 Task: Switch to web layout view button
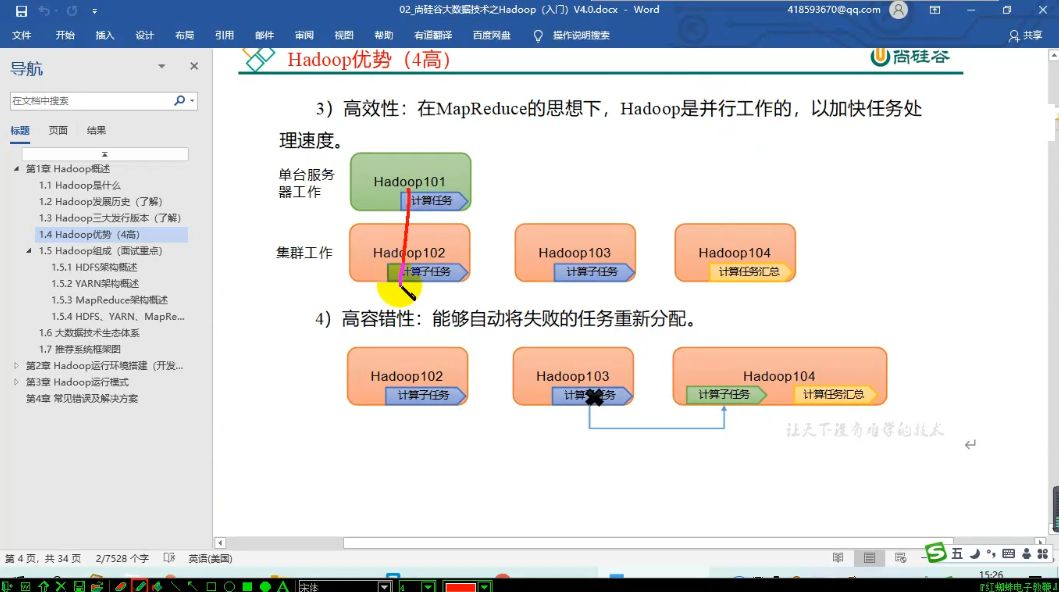(x=899, y=558)
